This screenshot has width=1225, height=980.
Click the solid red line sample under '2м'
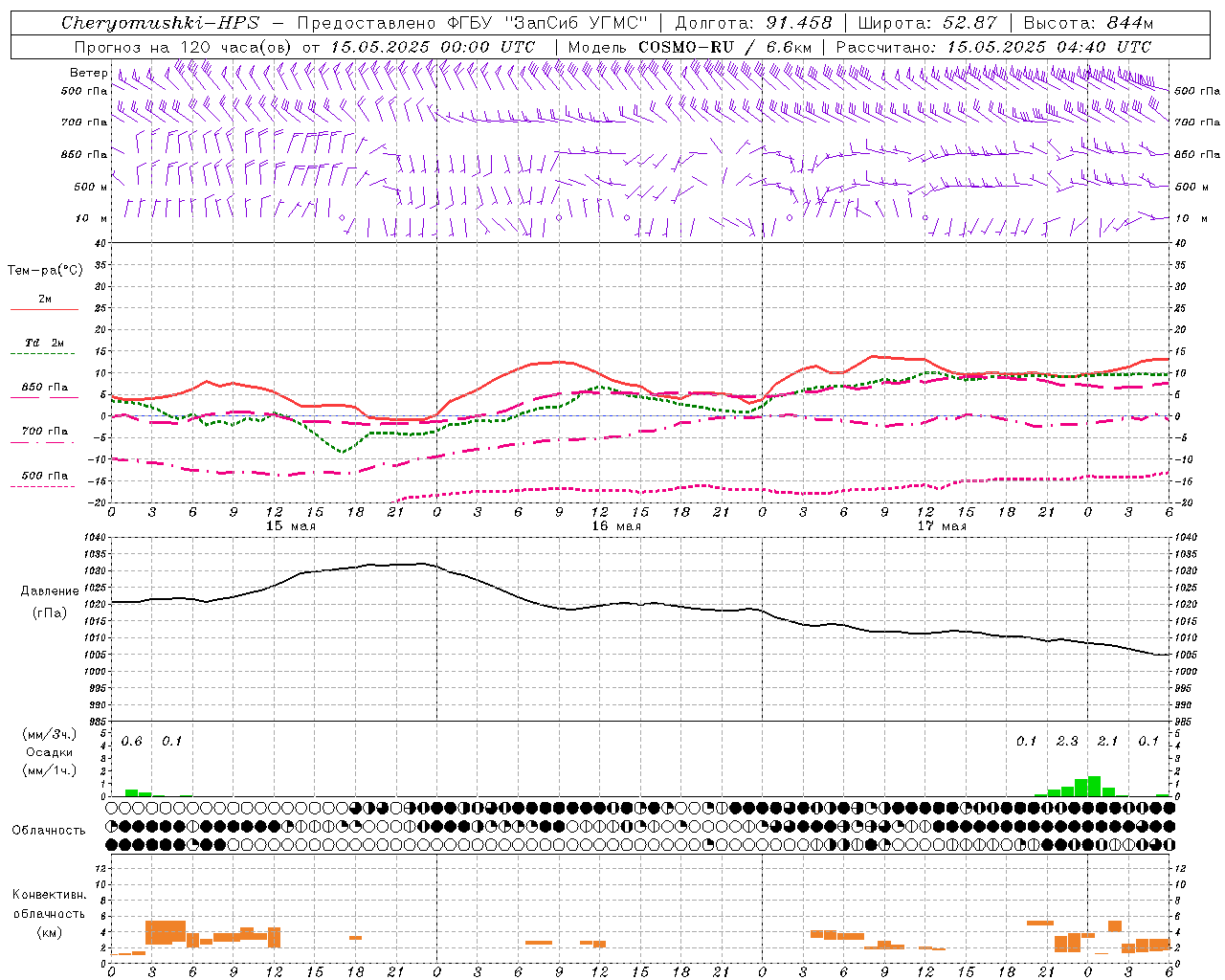(44, 310)
